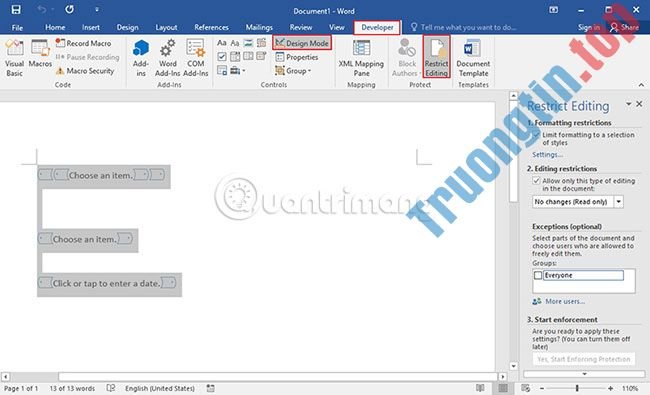Insert Building Block Gallery control
The width and height of the screenshot is (650, 395).
click(x=261, y=43)
